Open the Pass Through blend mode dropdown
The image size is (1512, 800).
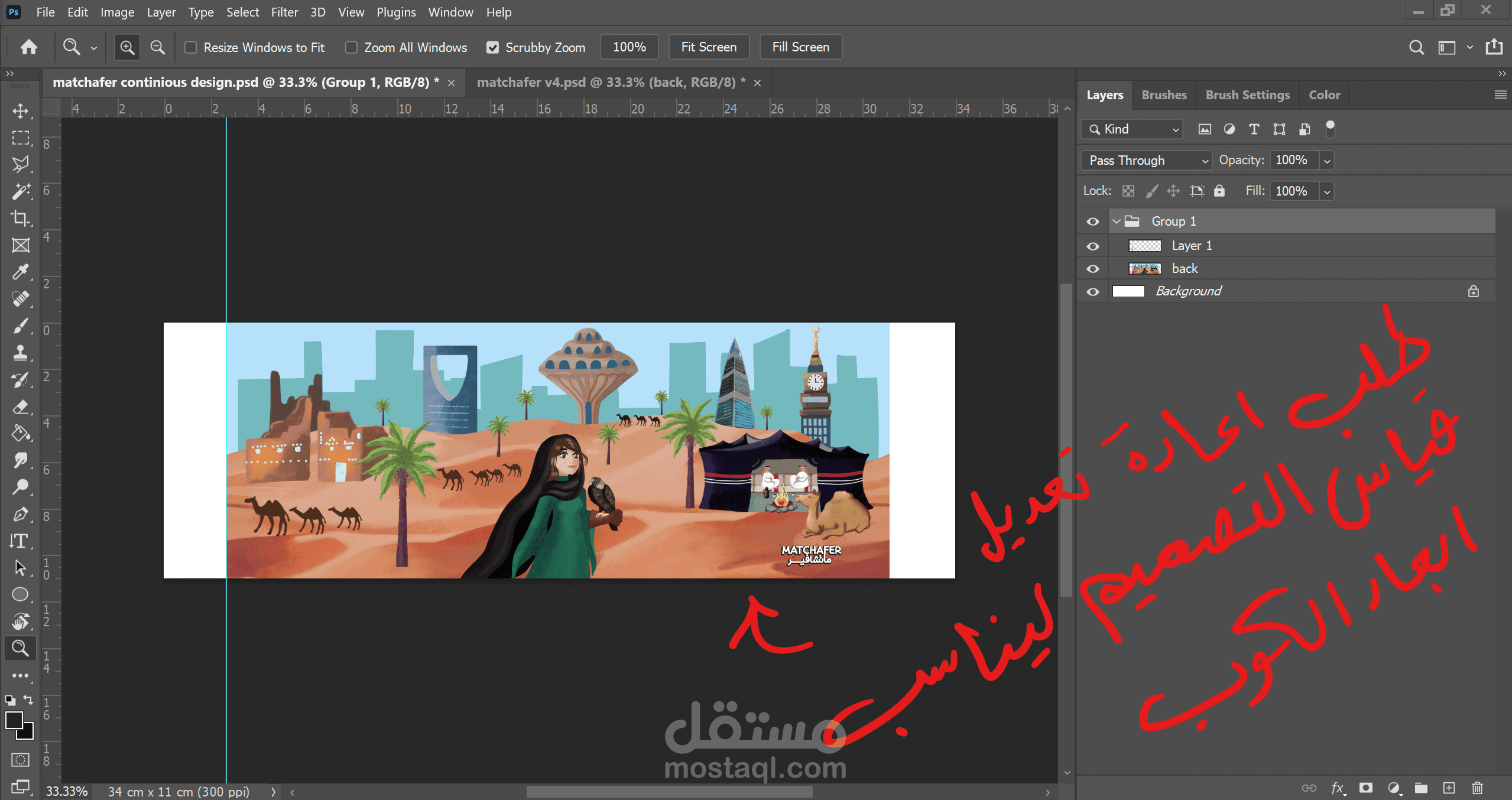pos(1146,160)
